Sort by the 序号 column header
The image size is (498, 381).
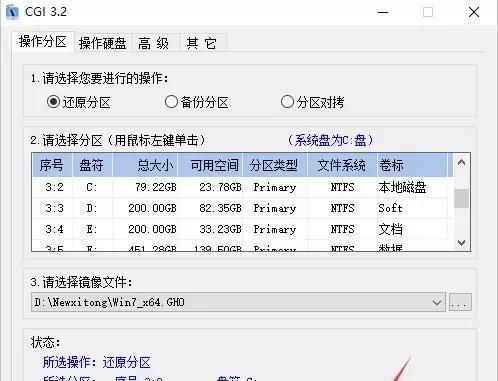click(52, 165)
